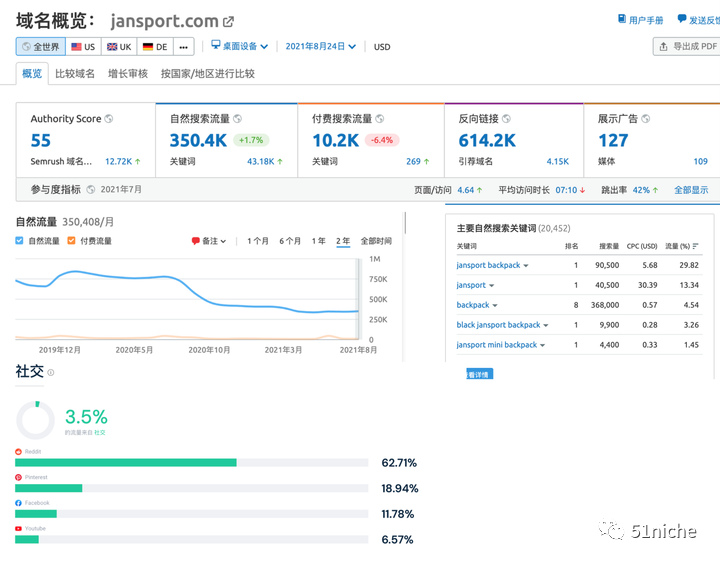The height and width of the screenshot is (561, 720).
Task: Switch to the 增长审核 tab
Action: point(128,73)
